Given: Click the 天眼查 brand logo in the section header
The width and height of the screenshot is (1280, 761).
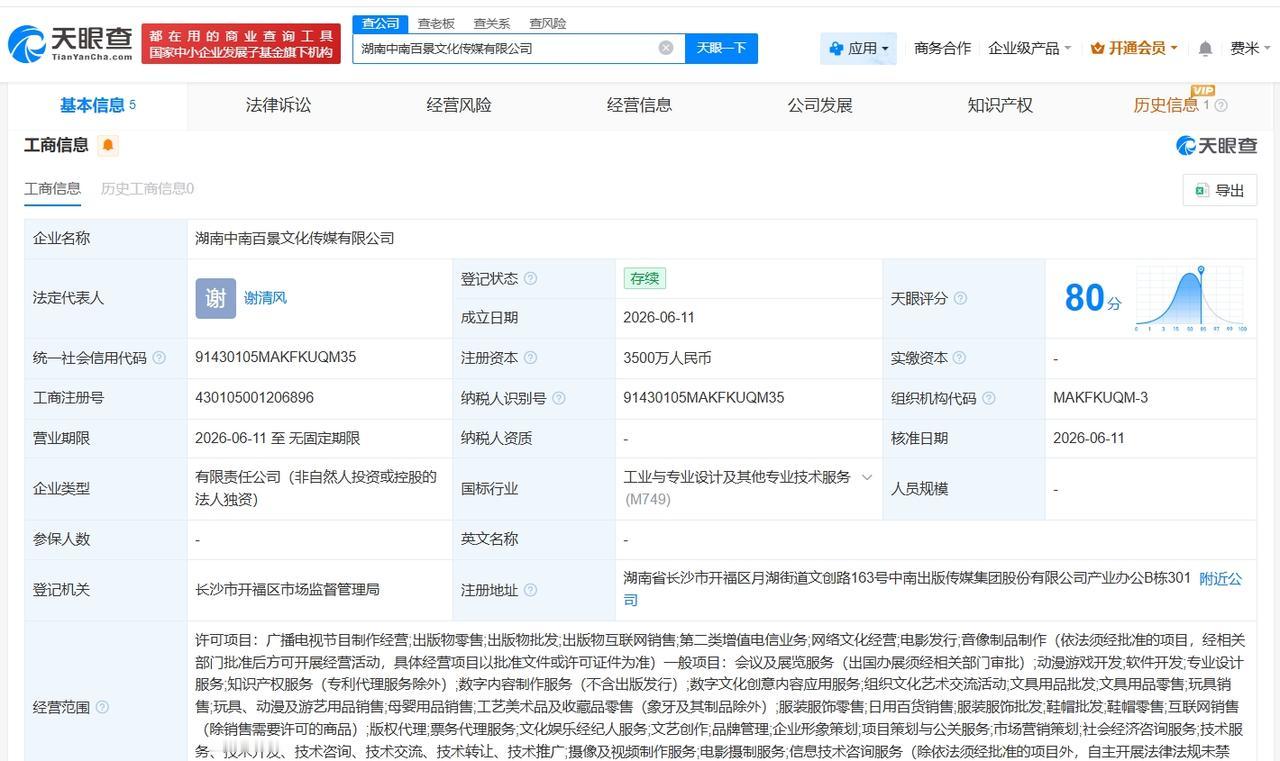Looking at the screenshot, I should [x=1216, y=146].
